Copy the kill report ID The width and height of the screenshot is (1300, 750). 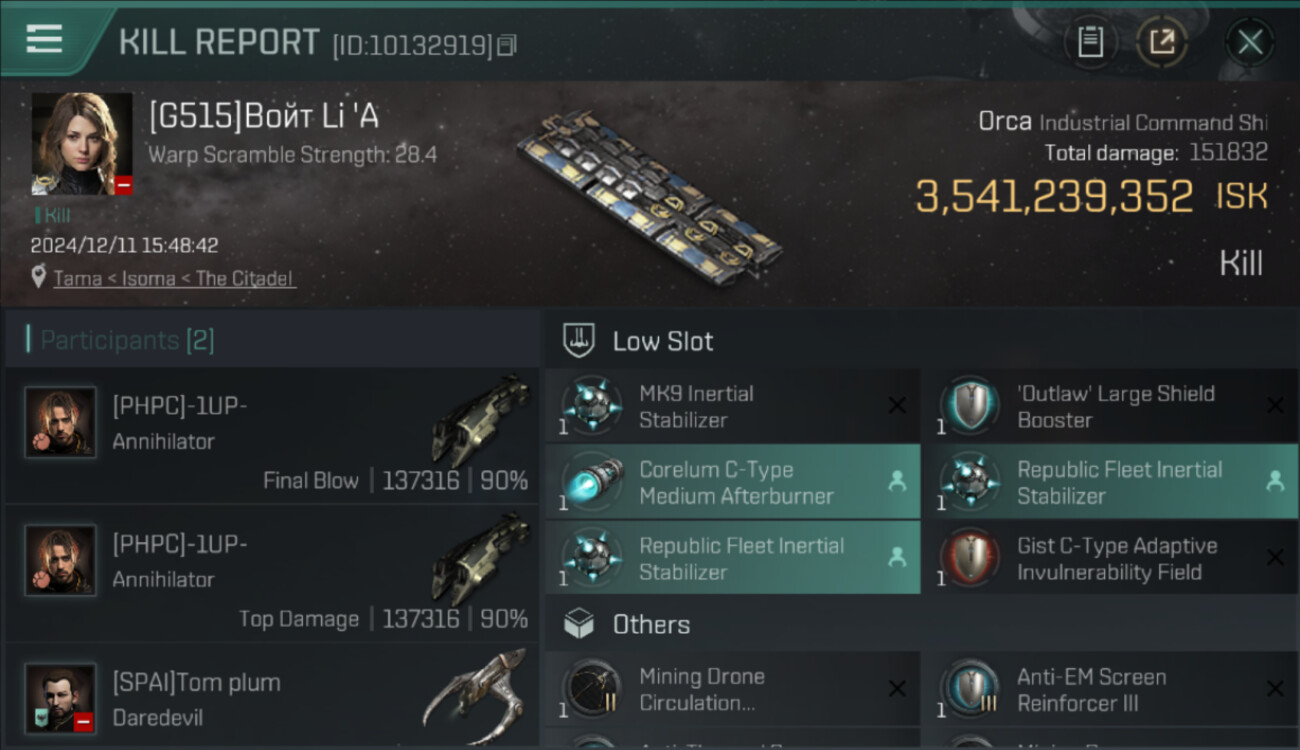pos(507,45)
